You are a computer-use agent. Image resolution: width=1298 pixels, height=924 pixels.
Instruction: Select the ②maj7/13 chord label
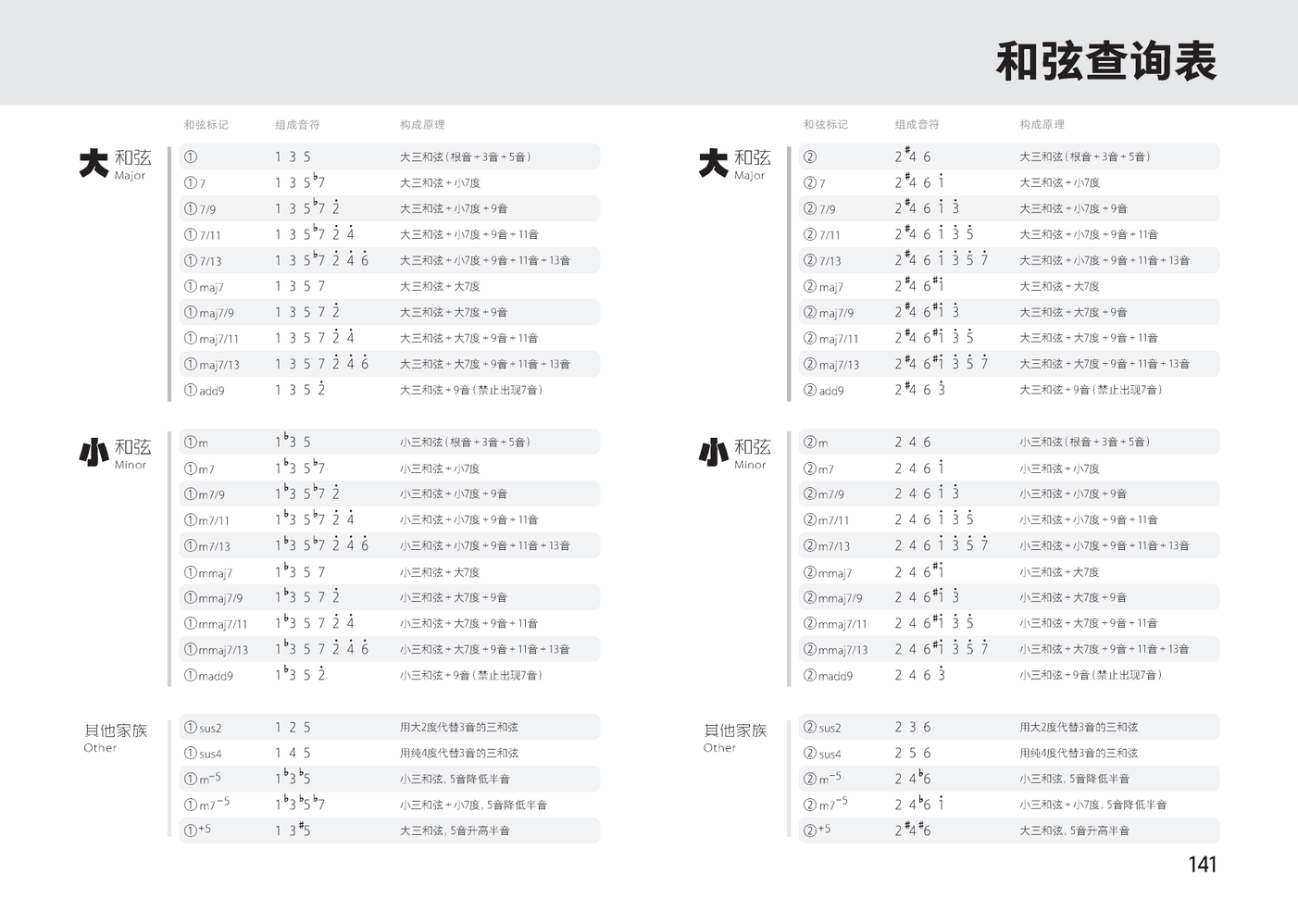tap(830, 365)
